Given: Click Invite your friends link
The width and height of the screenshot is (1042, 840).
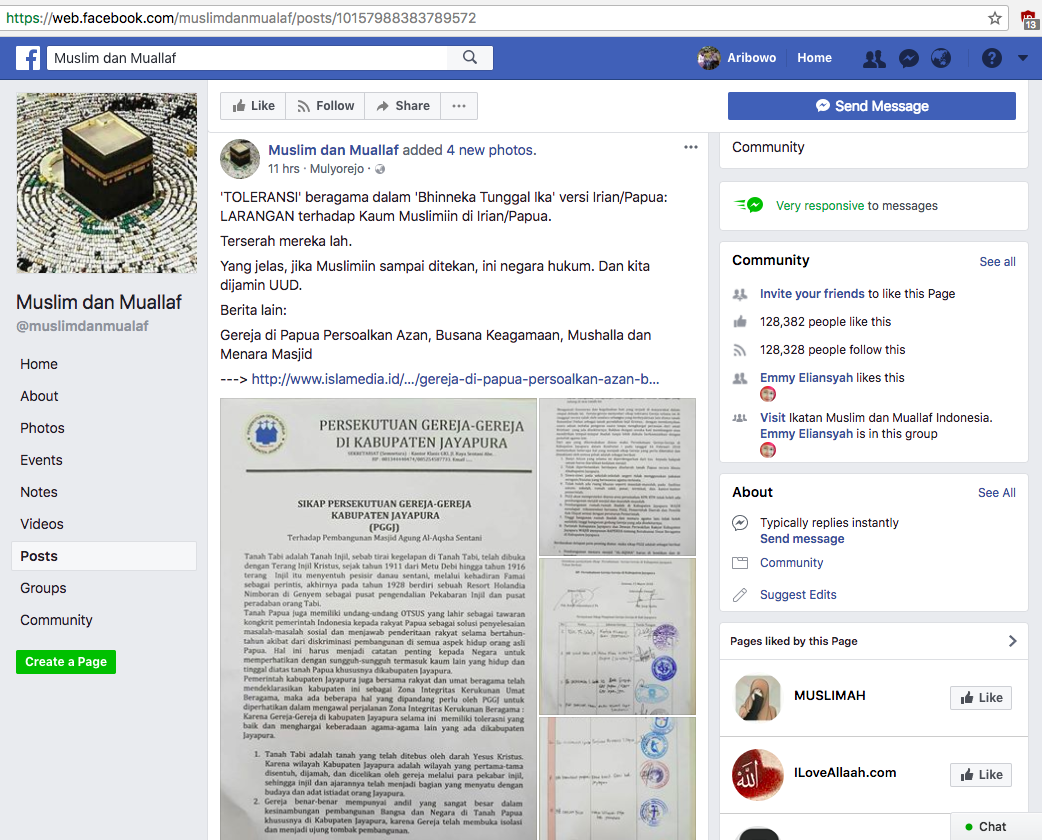Looking at the screenshot, I should pyautogui.click(x=812, y=294).
